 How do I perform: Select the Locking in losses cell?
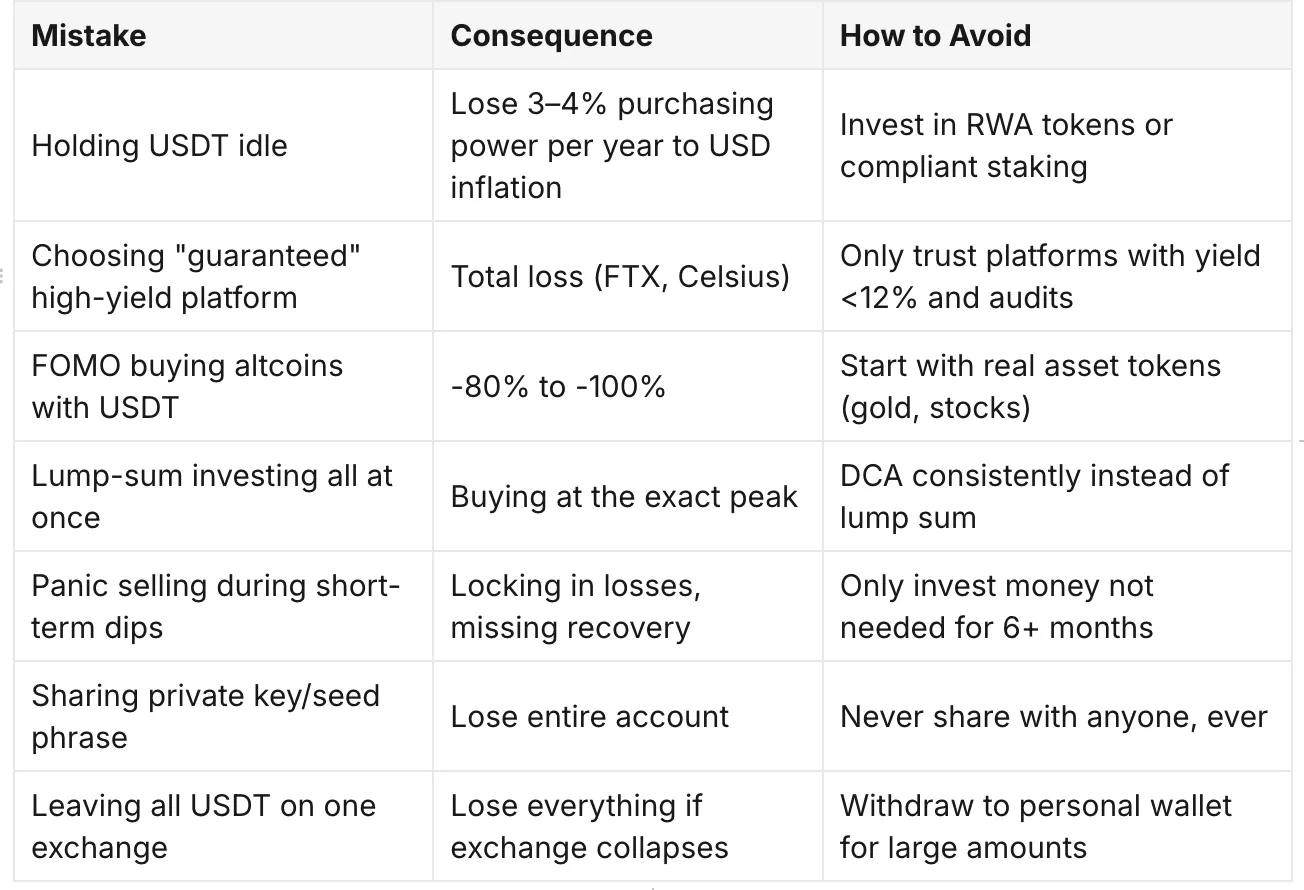[628, 606]
